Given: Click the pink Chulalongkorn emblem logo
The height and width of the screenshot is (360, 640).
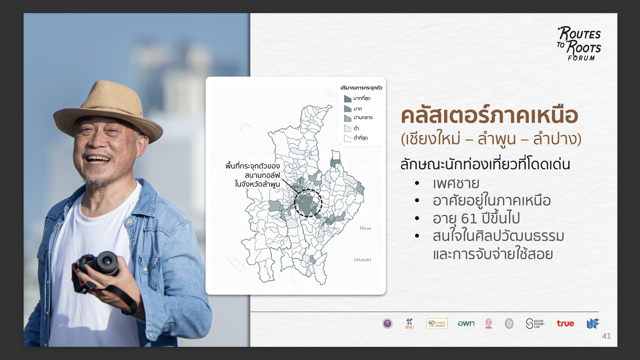Looking at the screenshot, I should coord(489,324).
